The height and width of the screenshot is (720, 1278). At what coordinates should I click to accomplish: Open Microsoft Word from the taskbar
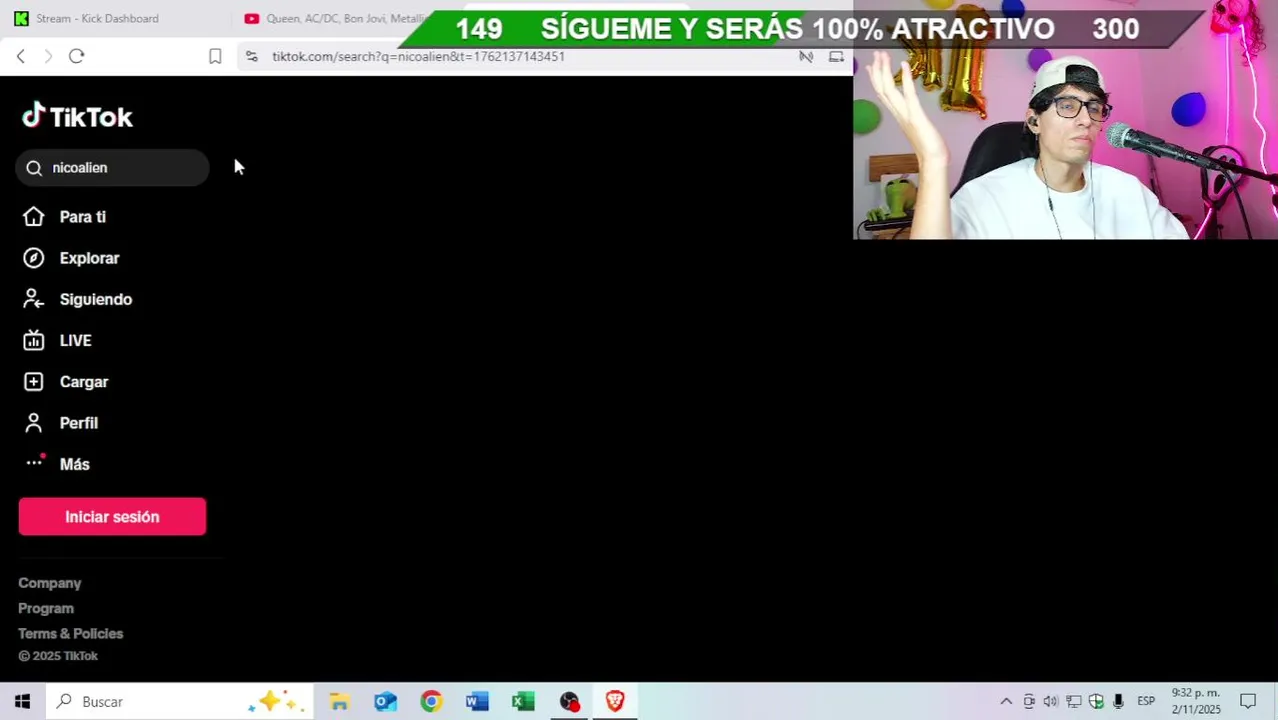pyautogui.click(x=477, y=702)
